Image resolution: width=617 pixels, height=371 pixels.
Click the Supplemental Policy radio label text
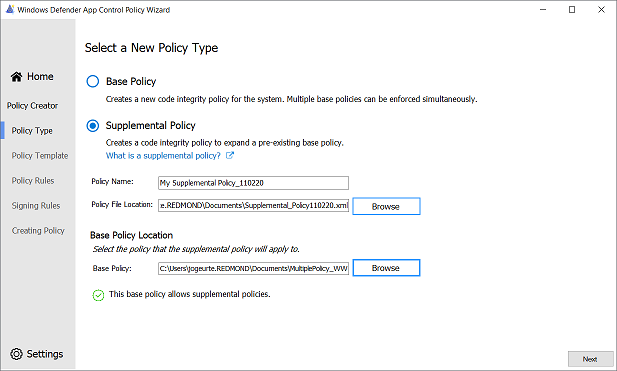[151, 126]
